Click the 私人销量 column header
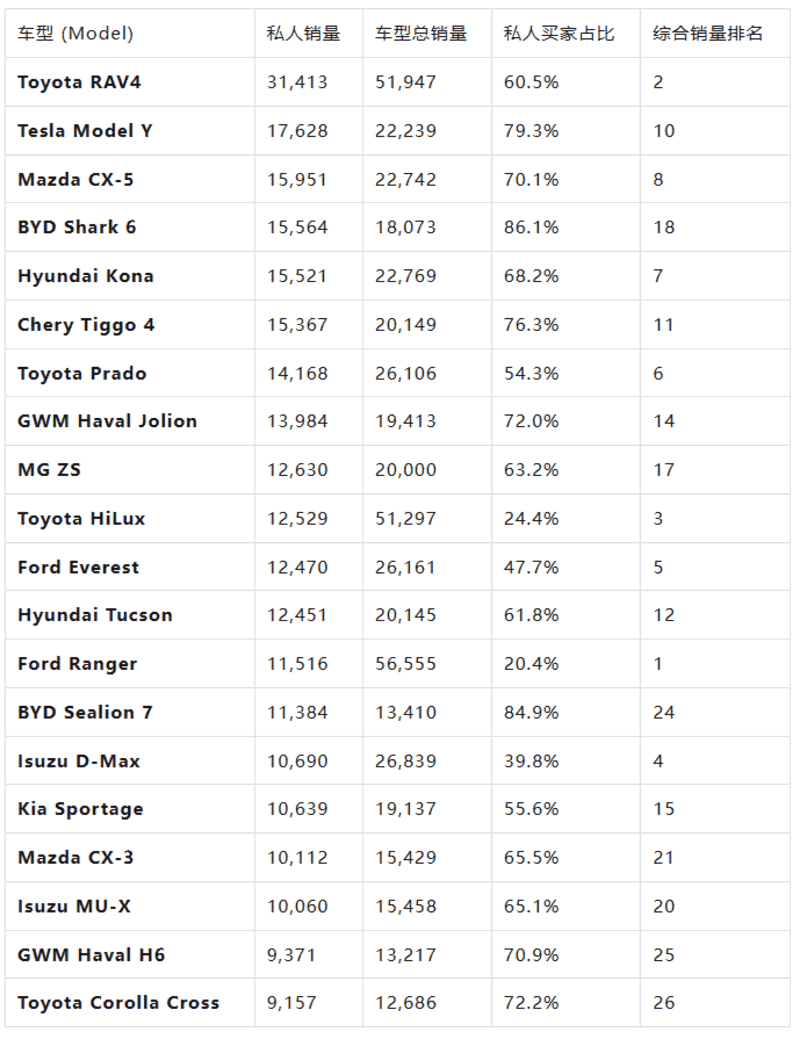 pyautogui.click(x=303, y=33)
